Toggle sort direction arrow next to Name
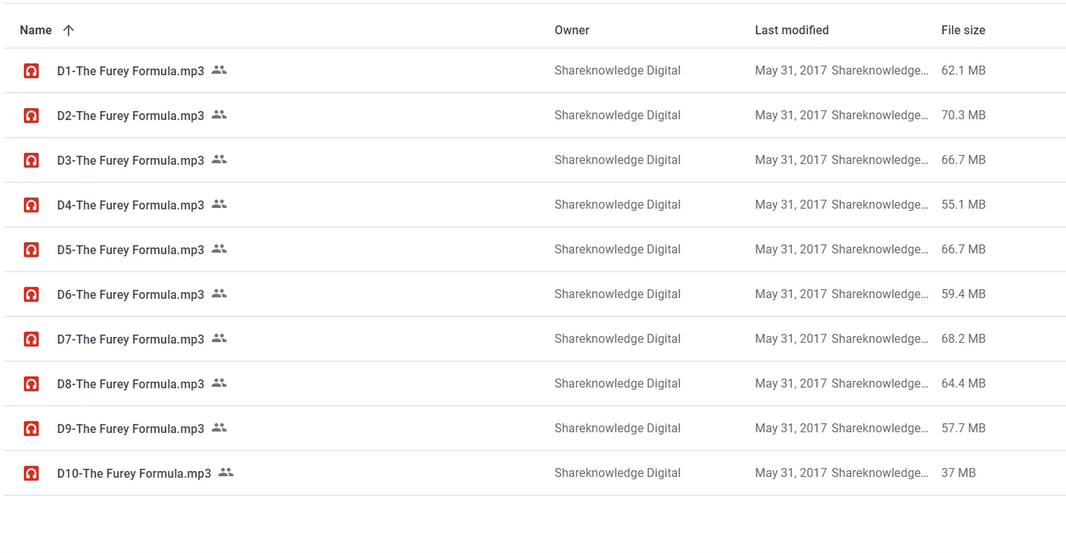 [69, 30]
